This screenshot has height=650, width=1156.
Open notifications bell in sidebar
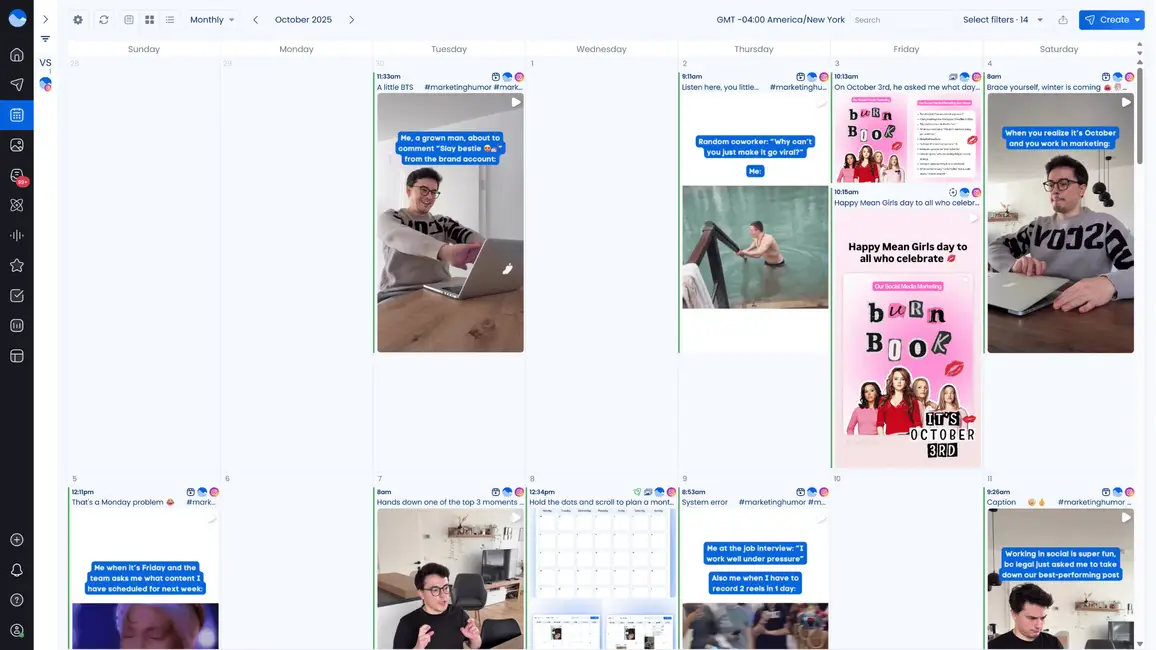coord(16,570)
